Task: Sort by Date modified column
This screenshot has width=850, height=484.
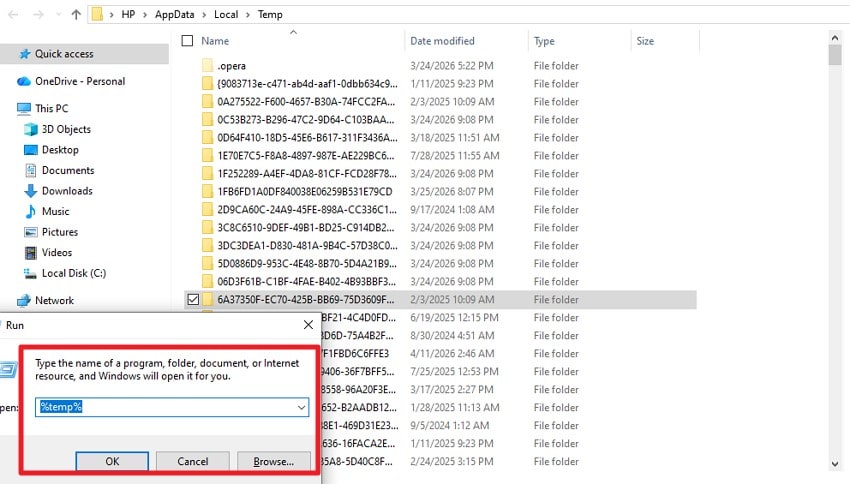Action: [442, 41]
